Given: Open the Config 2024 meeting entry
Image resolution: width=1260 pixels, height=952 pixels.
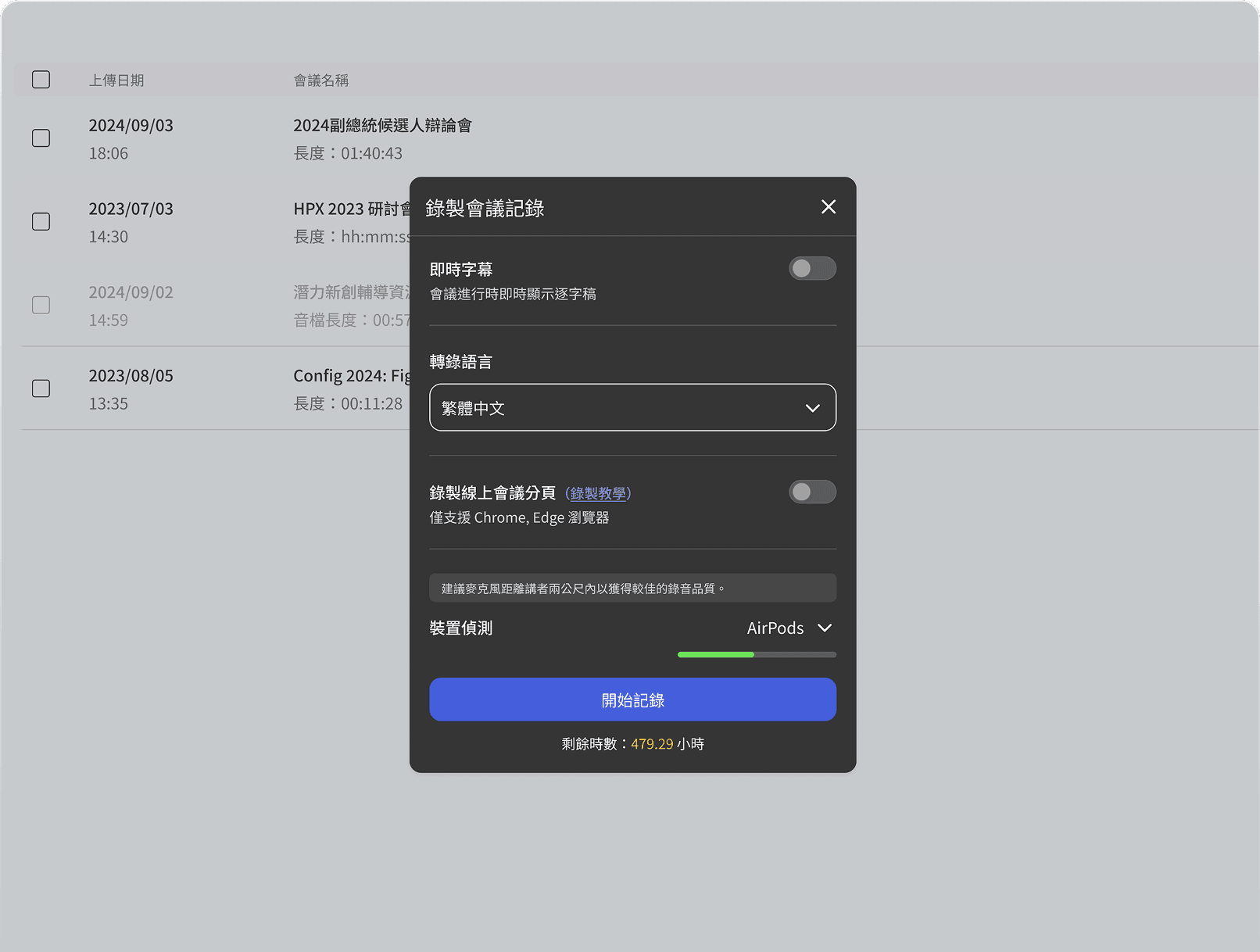Looking at the screenshot, I should click(x=351, y=376).
